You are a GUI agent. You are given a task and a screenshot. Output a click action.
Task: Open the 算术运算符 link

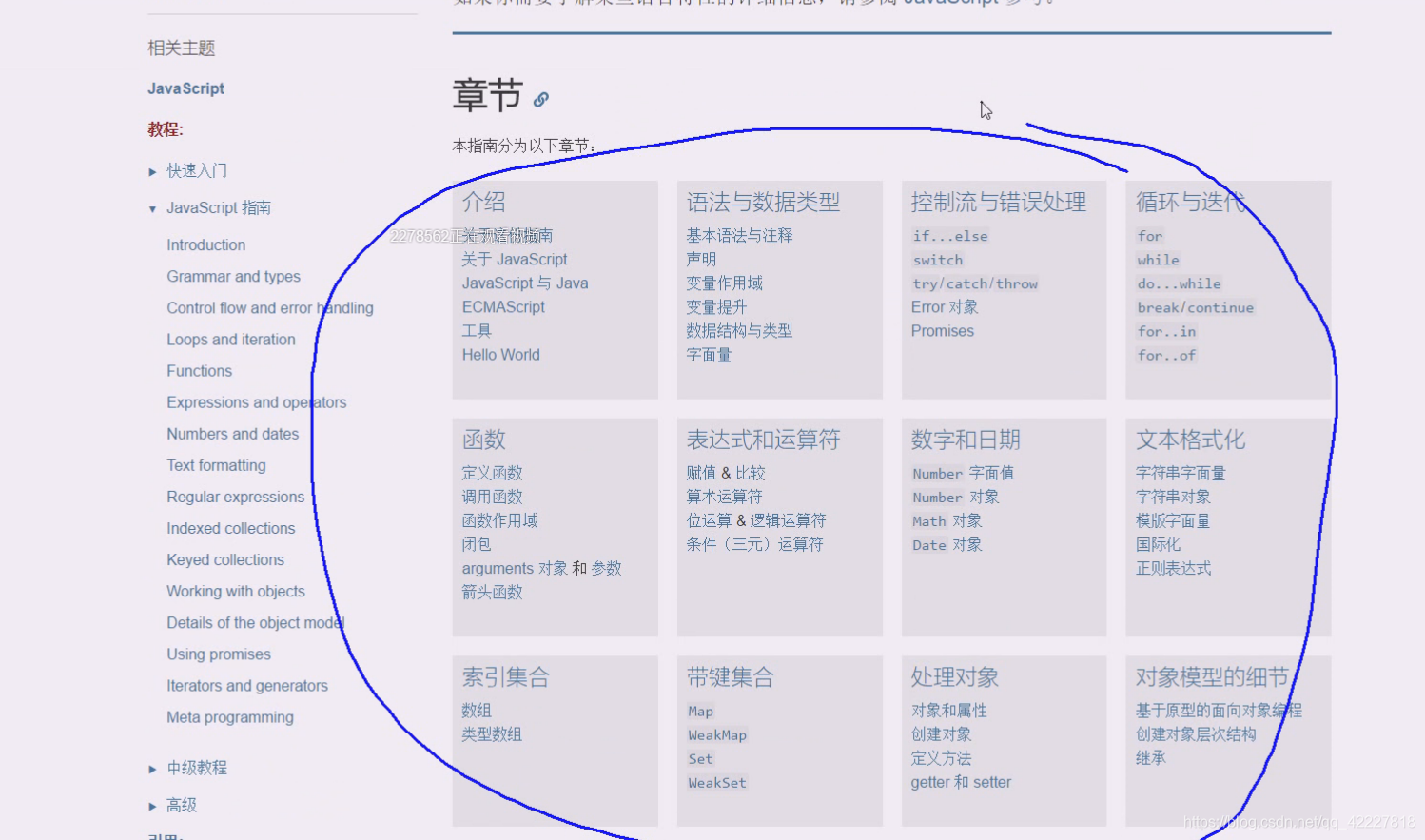[x=725, y=497]
